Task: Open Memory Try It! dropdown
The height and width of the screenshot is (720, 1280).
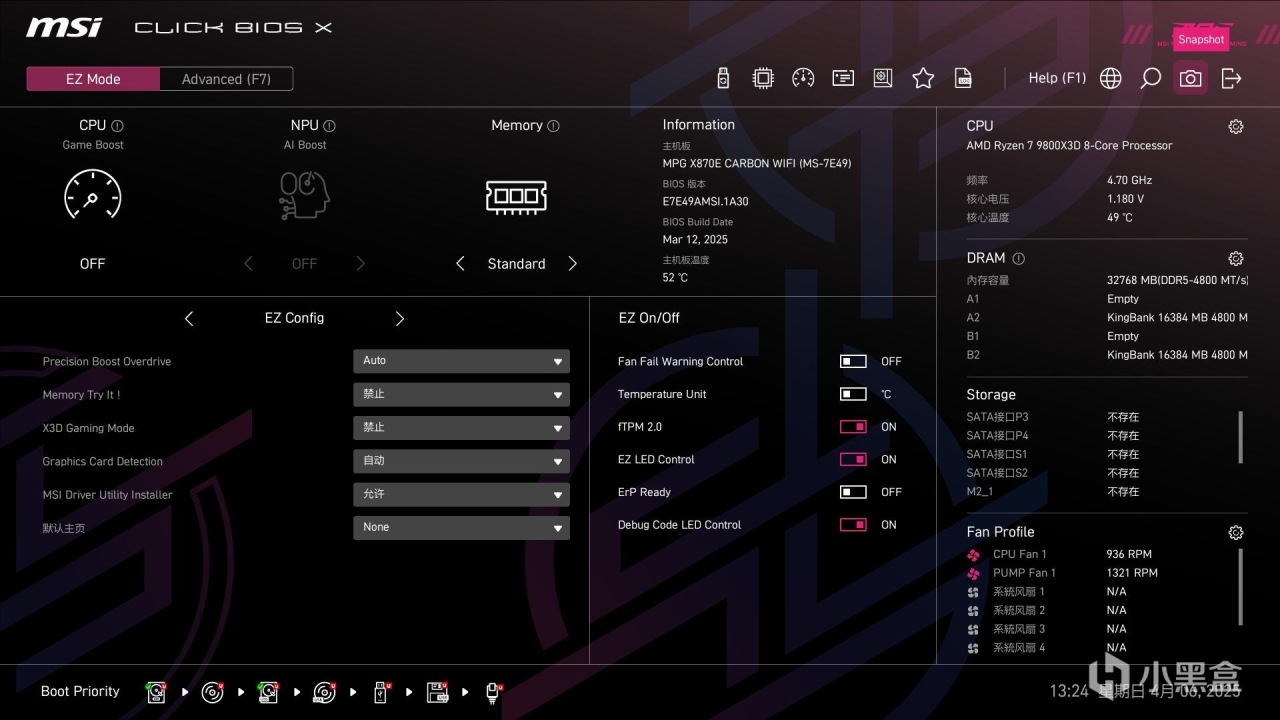Action: point(461,394)
